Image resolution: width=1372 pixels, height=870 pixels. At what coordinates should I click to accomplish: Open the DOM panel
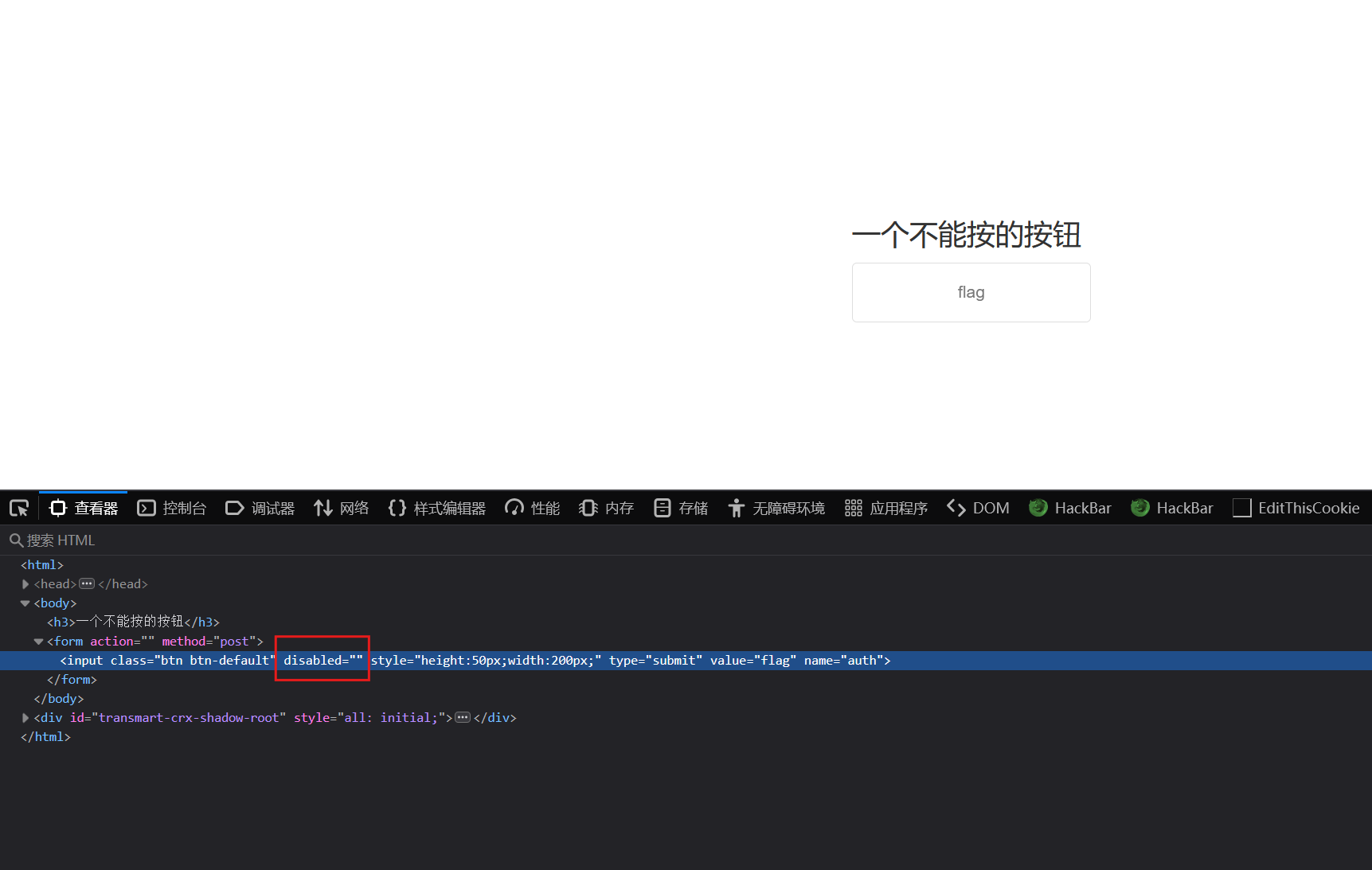click(x=978, y=508)
